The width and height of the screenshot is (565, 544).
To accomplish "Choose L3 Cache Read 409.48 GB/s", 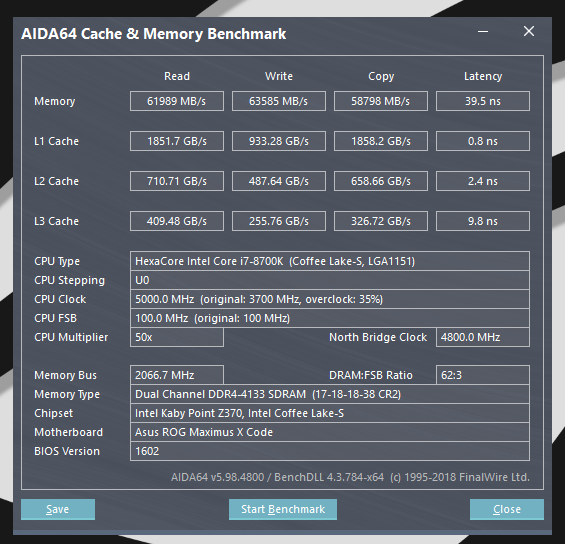I will pyautogui.click(x=177, y=221).
